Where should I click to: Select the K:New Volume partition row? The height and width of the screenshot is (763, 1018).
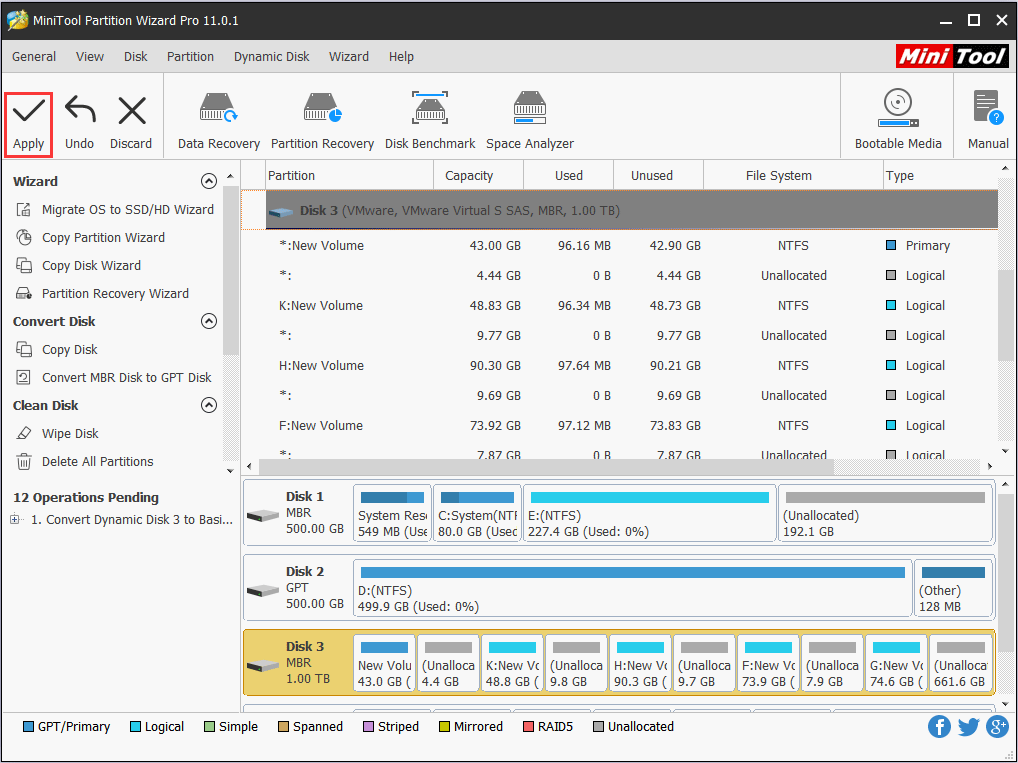click(619, 306)
